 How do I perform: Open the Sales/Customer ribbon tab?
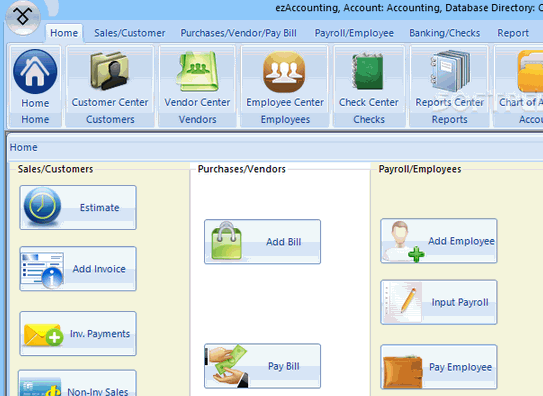pos(130,33)
